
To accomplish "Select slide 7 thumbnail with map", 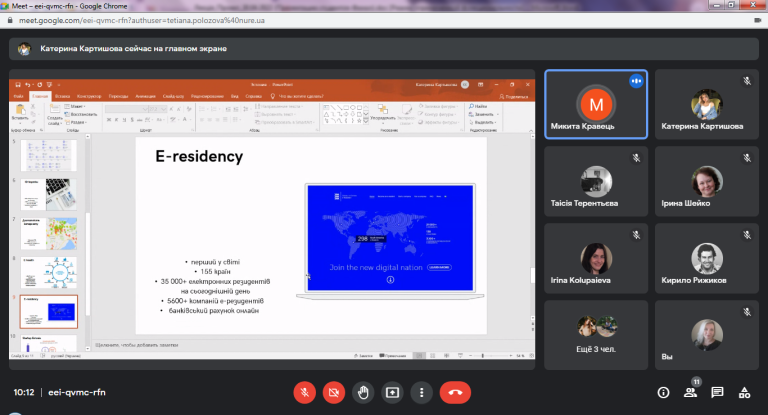I will coord(48,234).
